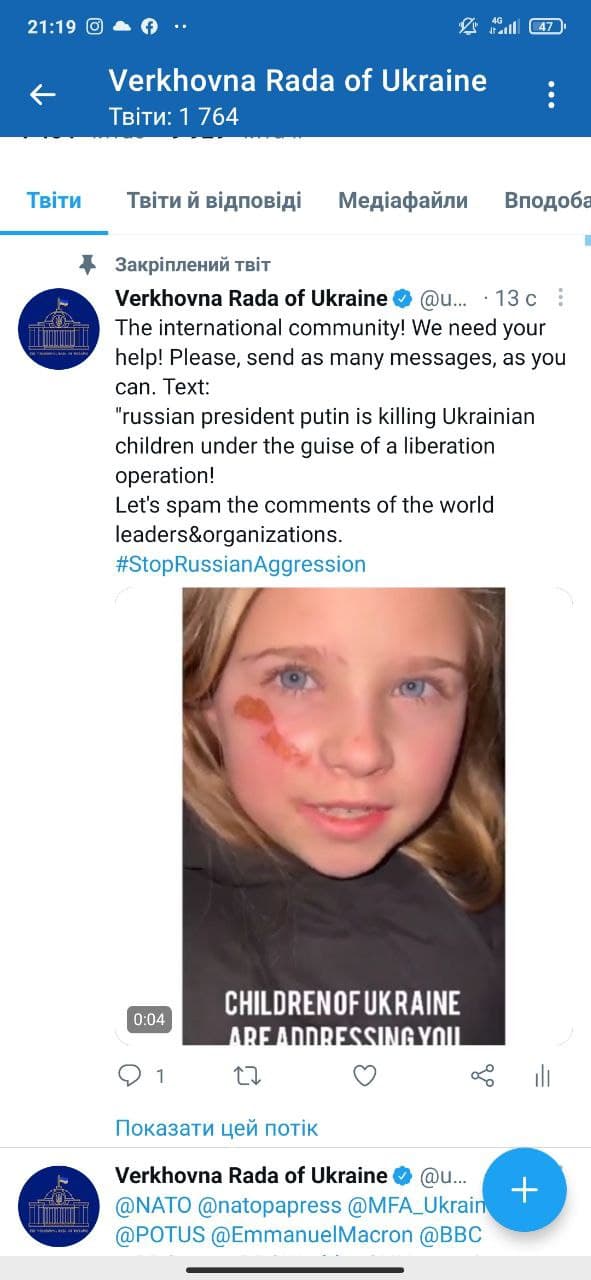Tap the Instagram notification icon in status bar
591x1280 pixels.
click(95, 27)
